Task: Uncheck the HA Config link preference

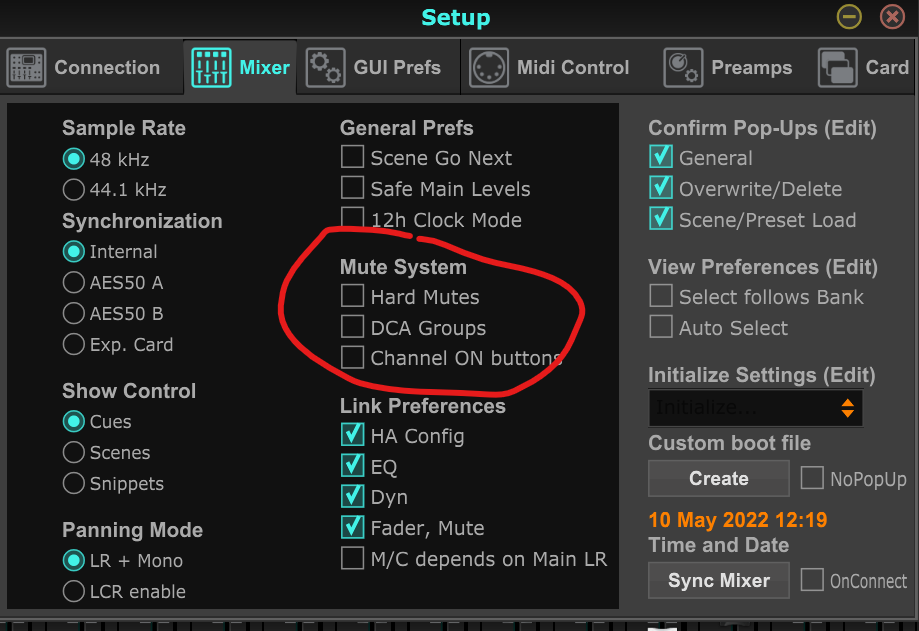Action: [352, 435]
